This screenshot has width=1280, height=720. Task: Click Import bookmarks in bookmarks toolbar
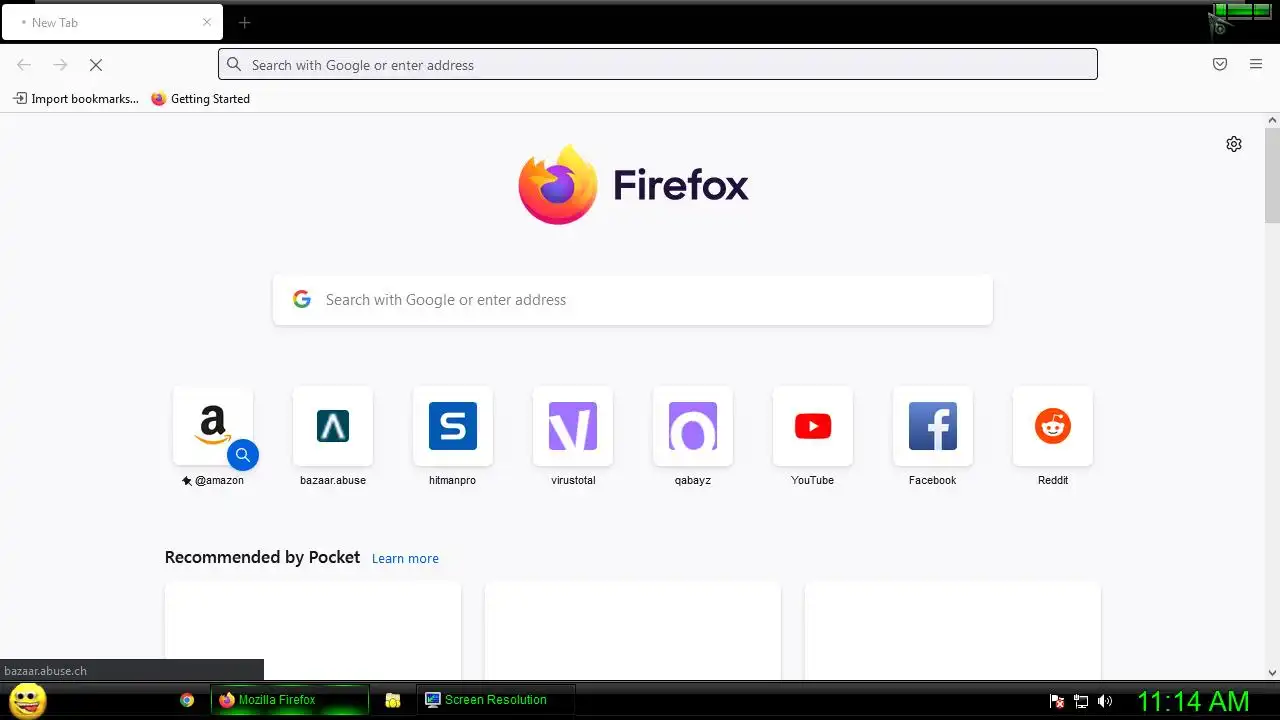point(76,99)
